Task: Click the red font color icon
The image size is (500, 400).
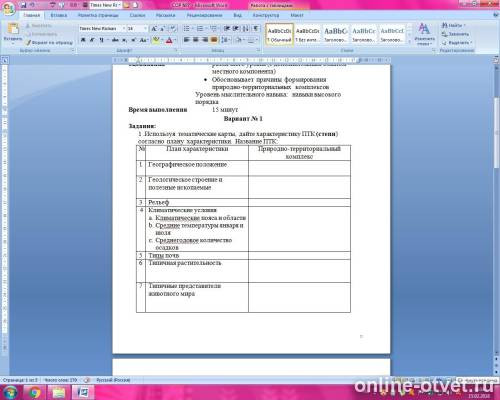Action: 169,40
